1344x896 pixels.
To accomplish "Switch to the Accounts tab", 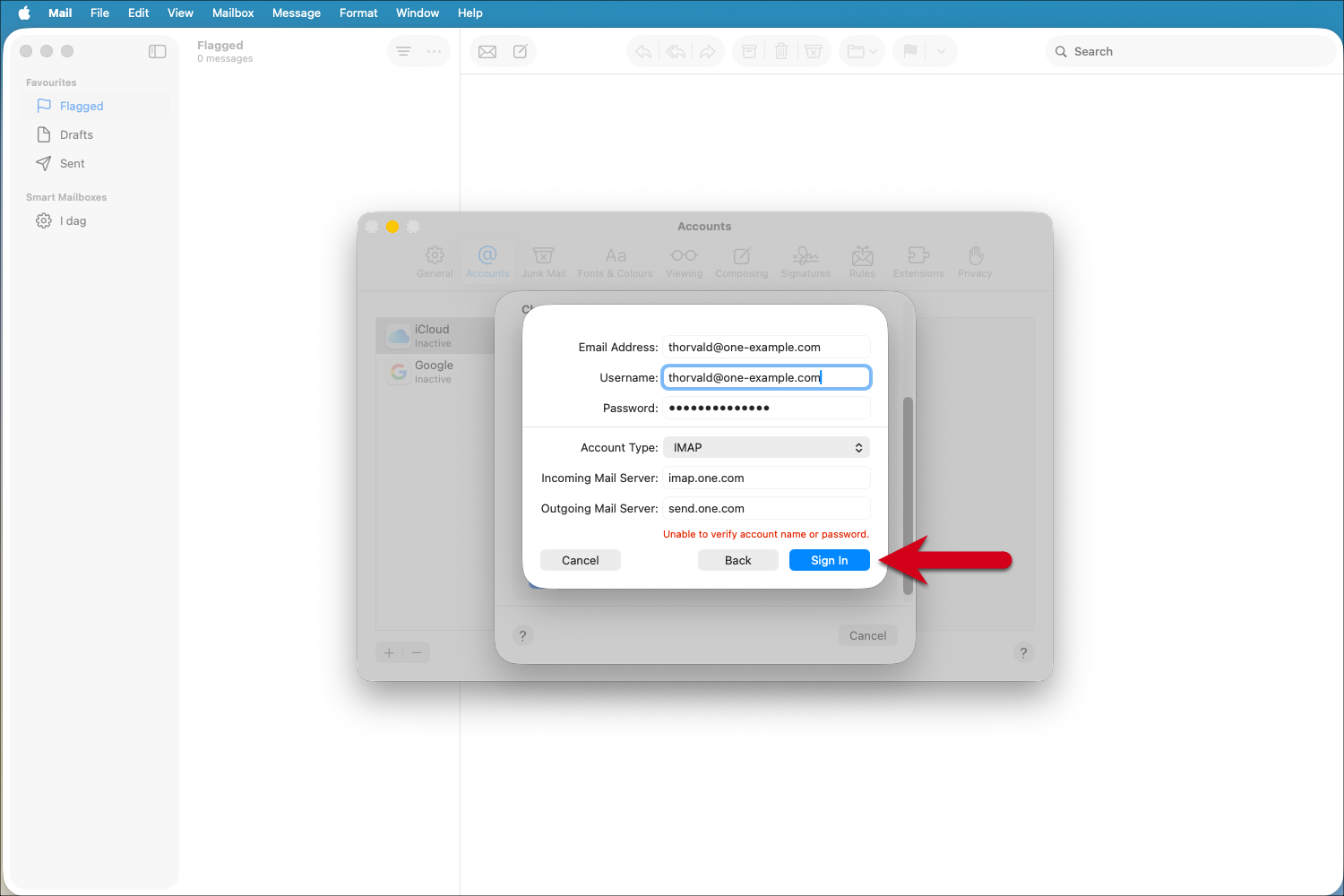I will coord(487,262).
